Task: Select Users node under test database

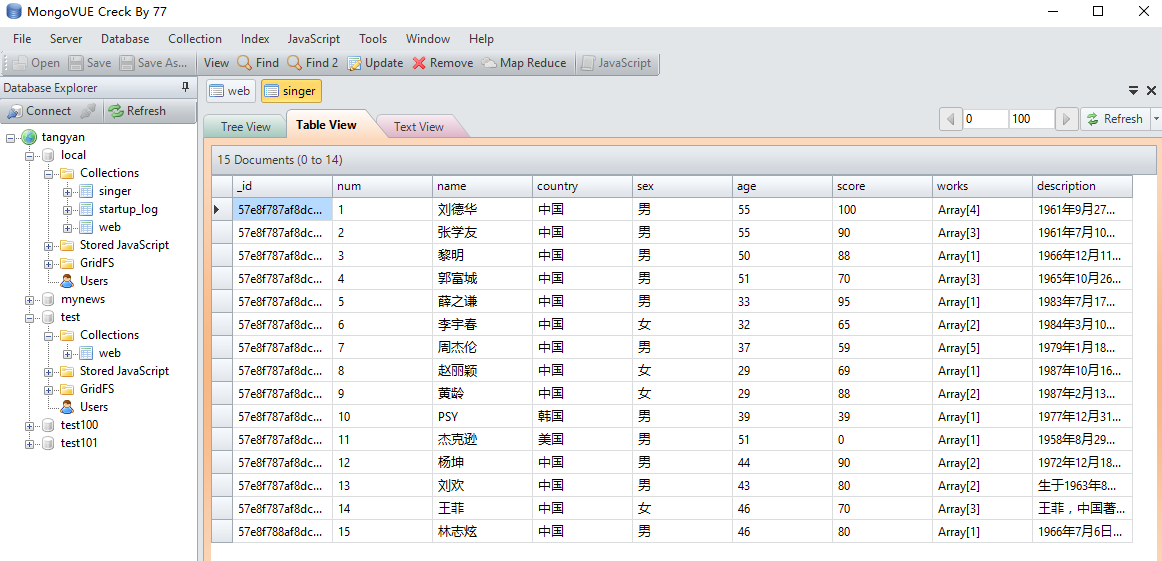Action: 93,407
